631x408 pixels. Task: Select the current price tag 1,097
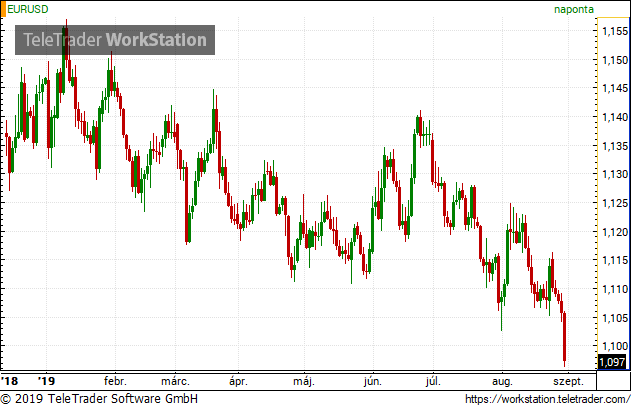[612, 362]
